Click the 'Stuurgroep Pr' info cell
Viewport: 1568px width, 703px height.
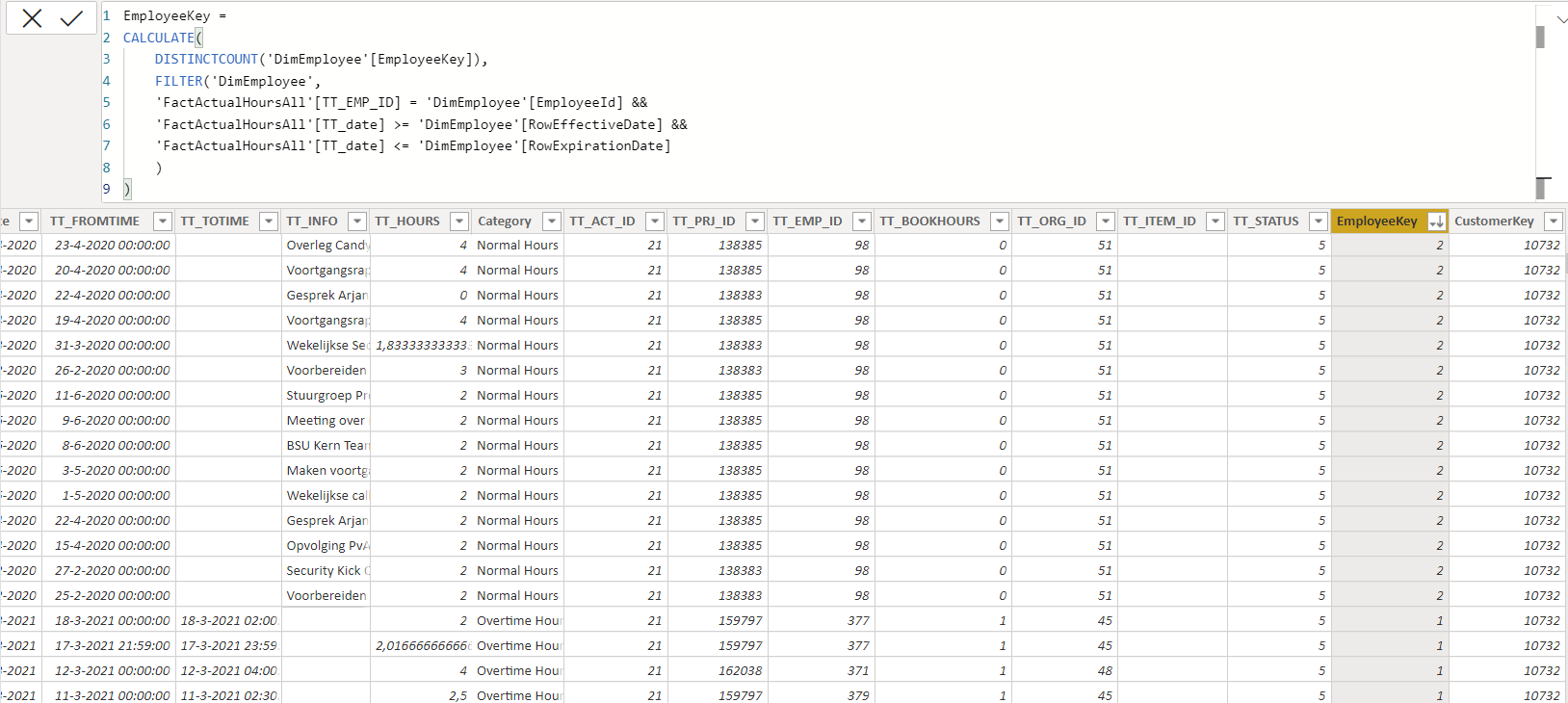click(327, 396)
